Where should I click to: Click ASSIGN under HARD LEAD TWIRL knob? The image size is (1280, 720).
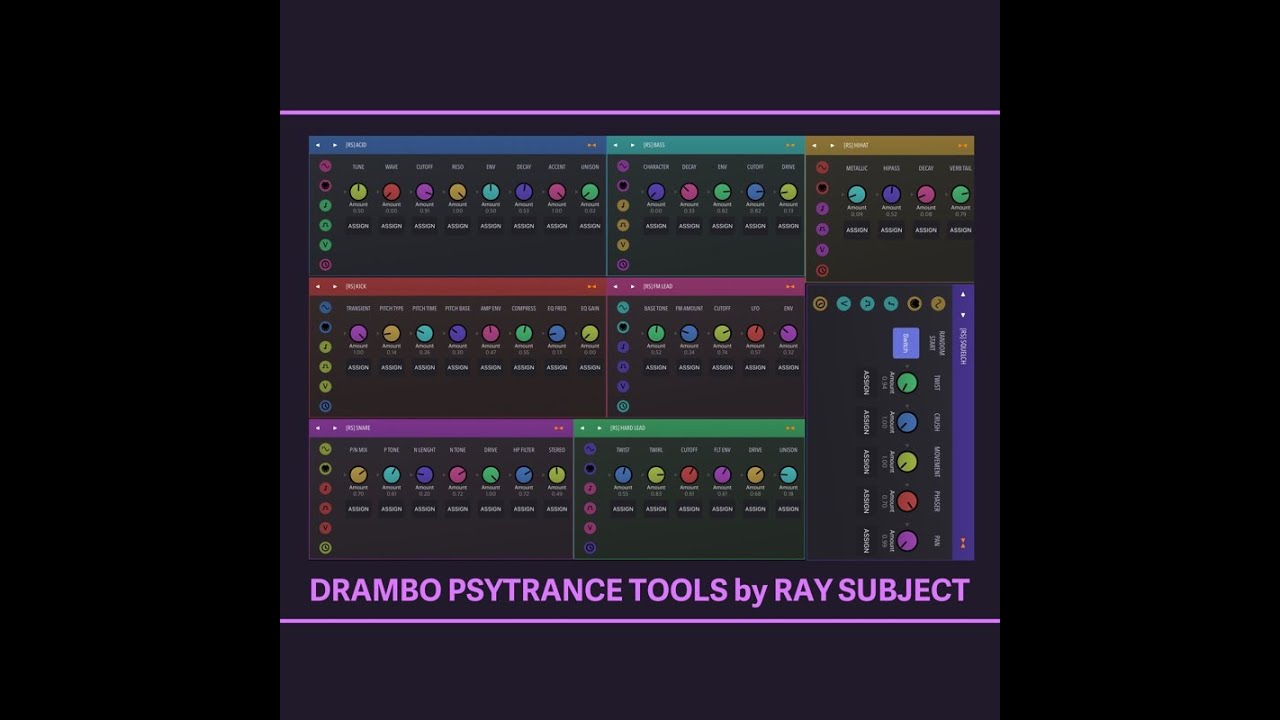[x=656, y=509]
